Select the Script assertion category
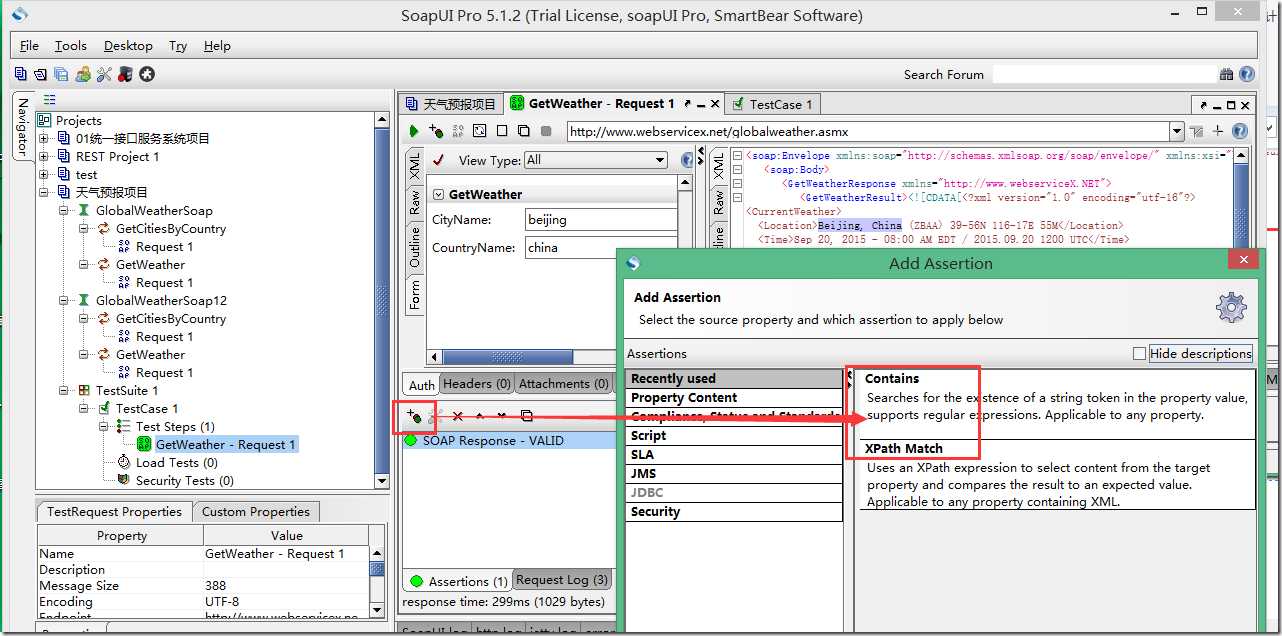Viewport: 1282px width, 636px height. 735,435
